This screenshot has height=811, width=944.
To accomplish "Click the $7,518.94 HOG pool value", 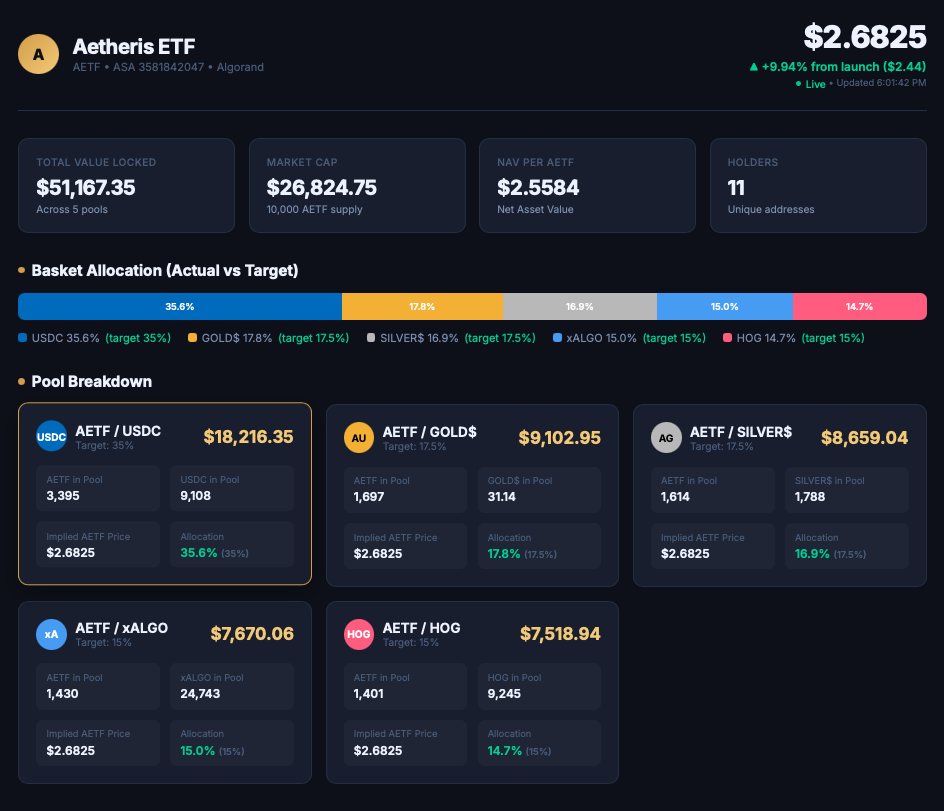I will coord(560,633).
